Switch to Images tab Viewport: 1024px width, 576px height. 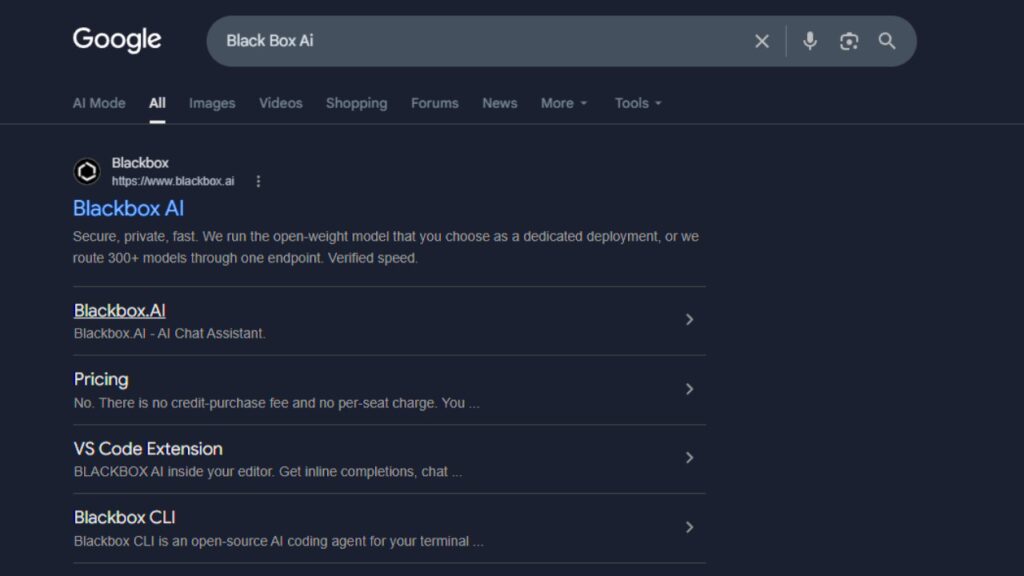(x=212, y=103)
